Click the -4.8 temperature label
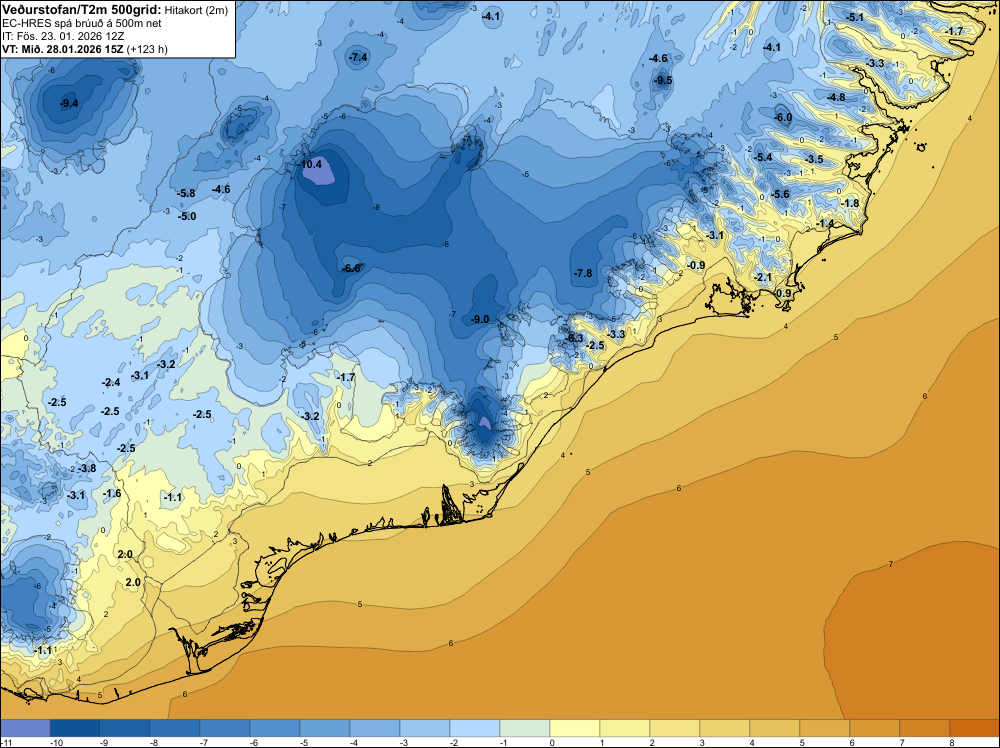This screenshot has width=1000, height=748. coord(835,97)
